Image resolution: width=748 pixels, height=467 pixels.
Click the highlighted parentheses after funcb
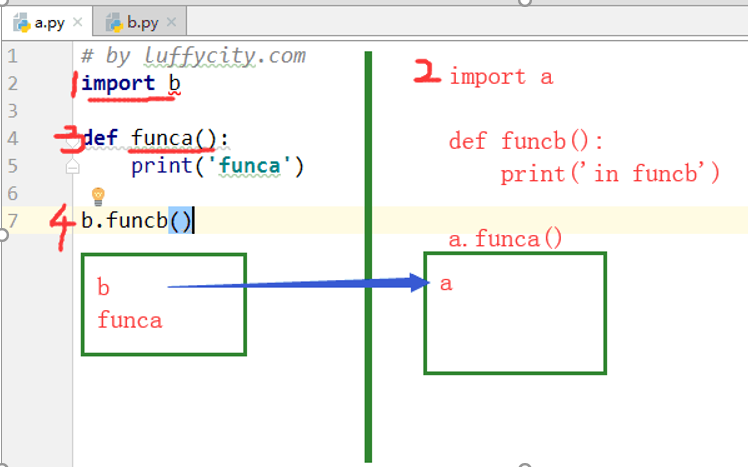pyautogui.click(x=180, y=220)
